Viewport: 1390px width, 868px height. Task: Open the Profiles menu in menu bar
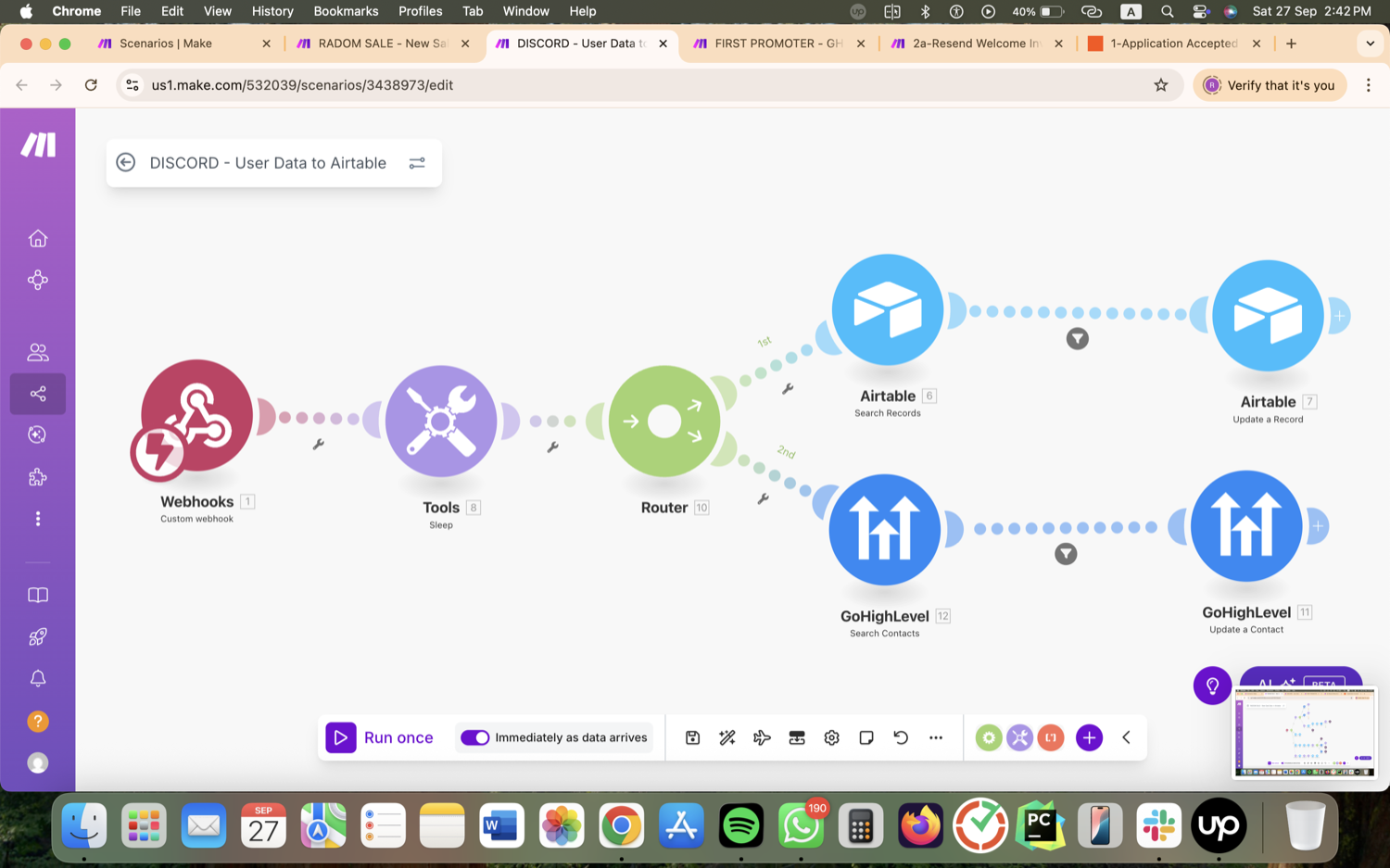pos(420,11)
